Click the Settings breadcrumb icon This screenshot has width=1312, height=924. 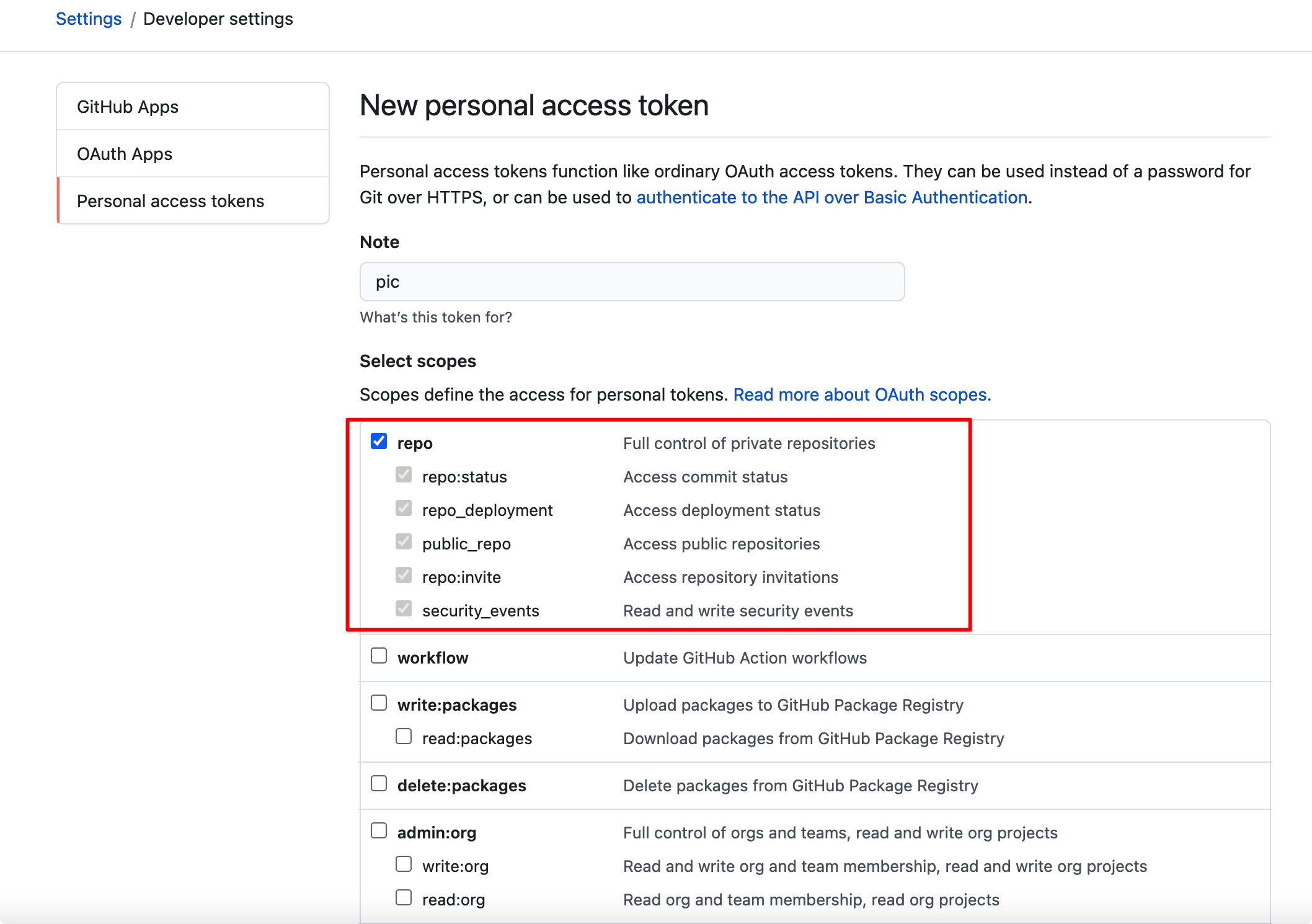pos(89,18)
